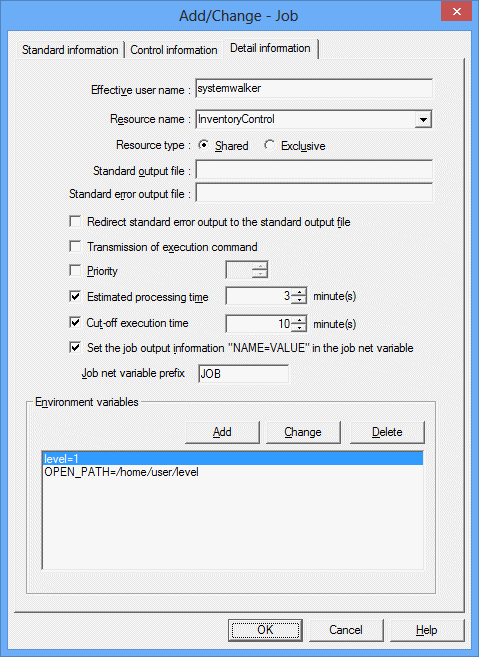Image resolution: width=479 pixels, height=657 pixels.
Task: Switch to the Standard information tab
Action: tap(70, 50)
